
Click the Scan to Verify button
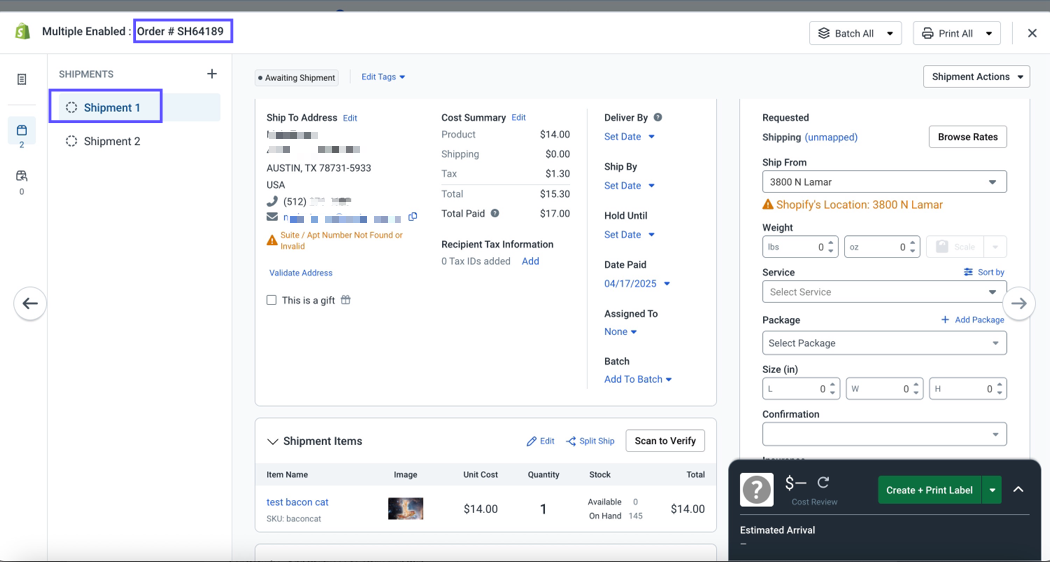coord(665,441)
